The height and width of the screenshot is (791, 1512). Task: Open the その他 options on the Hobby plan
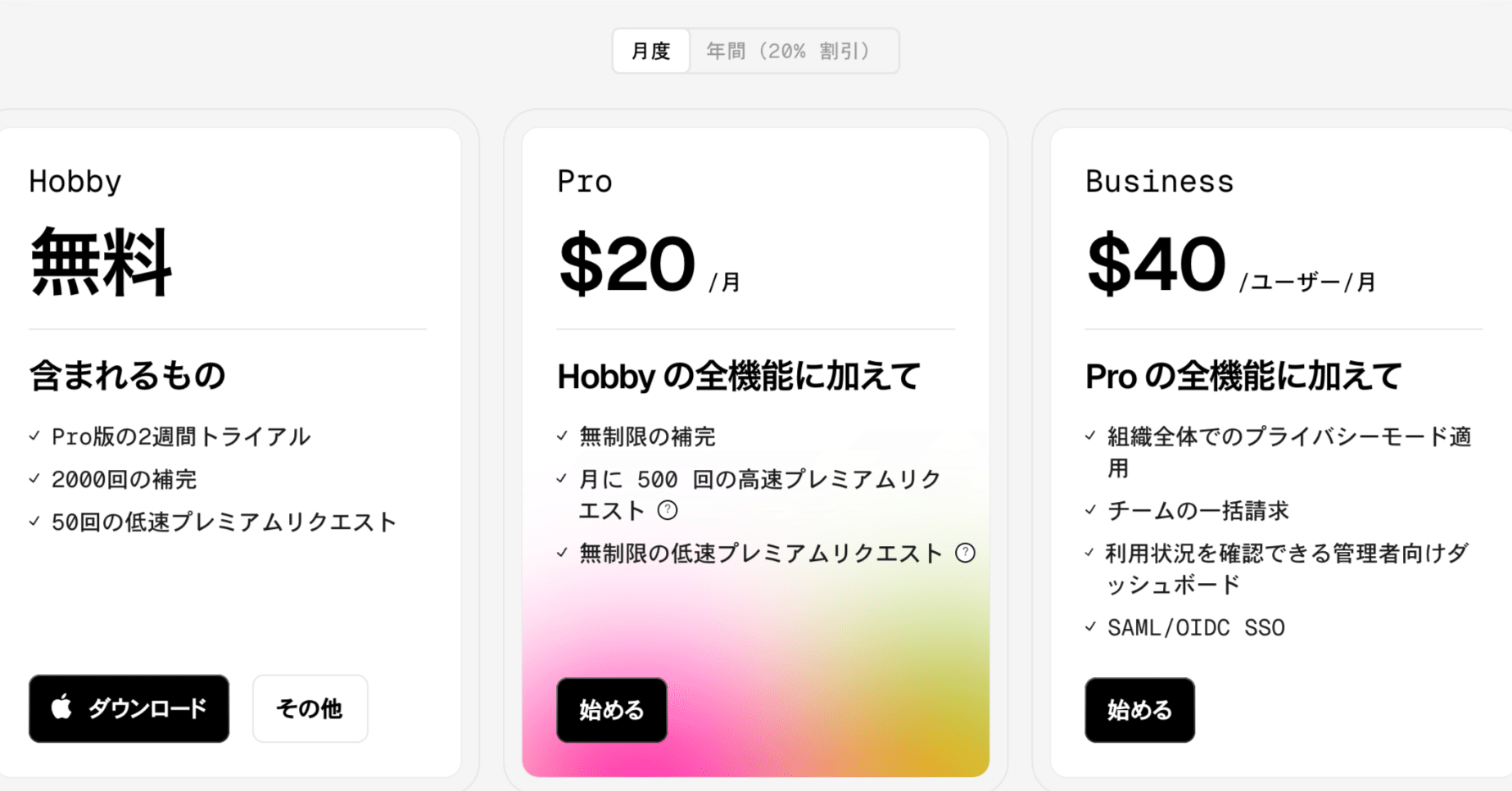tap(310, 709)
